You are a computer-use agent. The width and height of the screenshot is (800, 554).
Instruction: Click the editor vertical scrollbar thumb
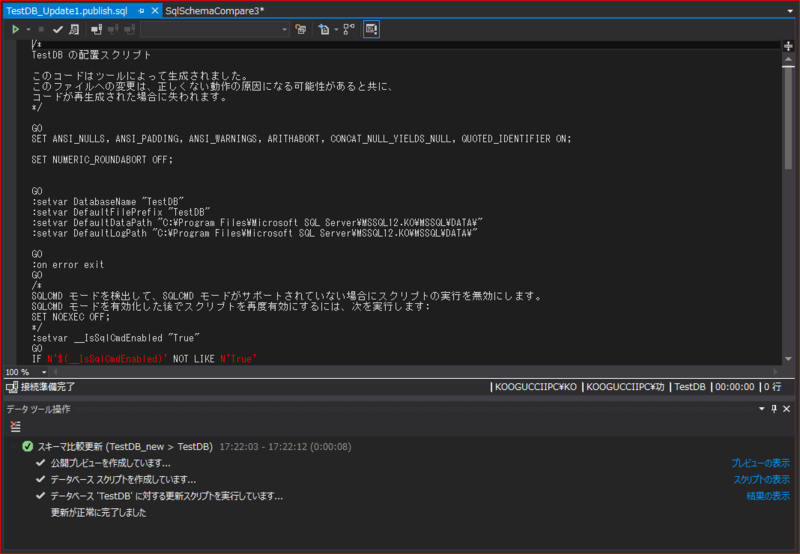point(788,117)
